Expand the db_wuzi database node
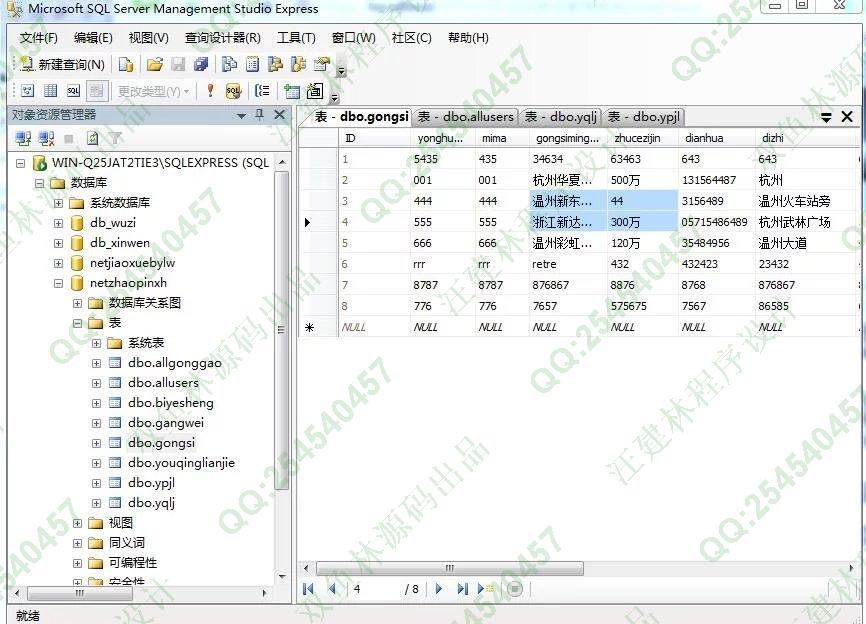The image size is (866, 624). pyautogui.click(x=59, y=223)
